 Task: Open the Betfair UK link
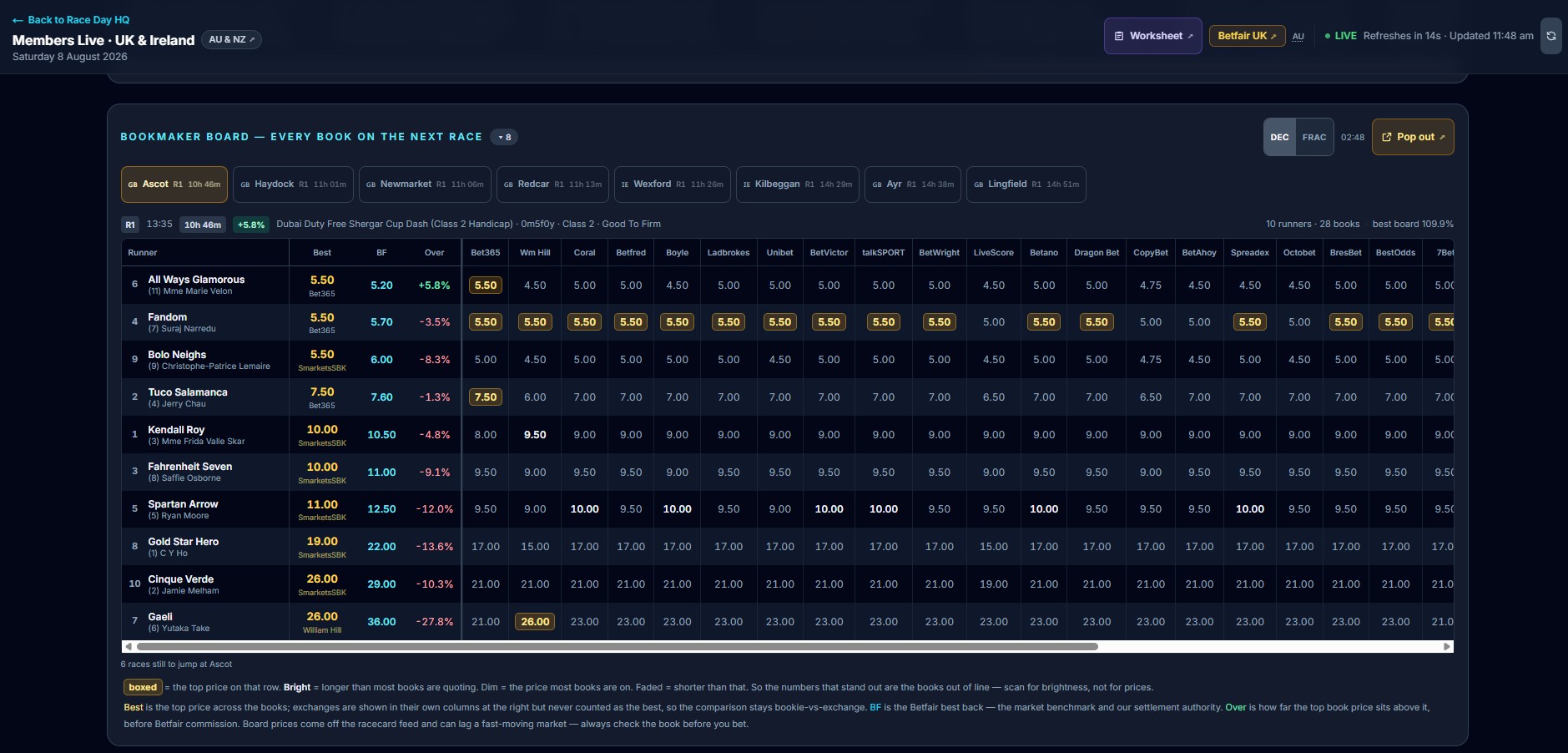pyautogui.click(x=1247, y=36)
